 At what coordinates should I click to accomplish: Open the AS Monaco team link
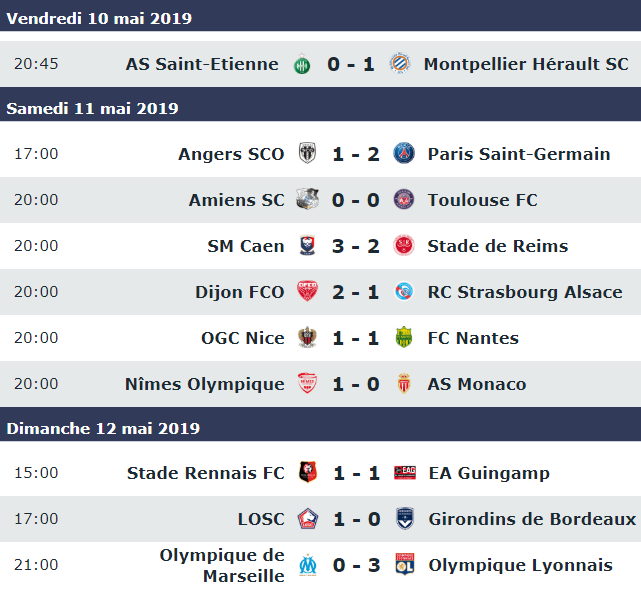477,384
